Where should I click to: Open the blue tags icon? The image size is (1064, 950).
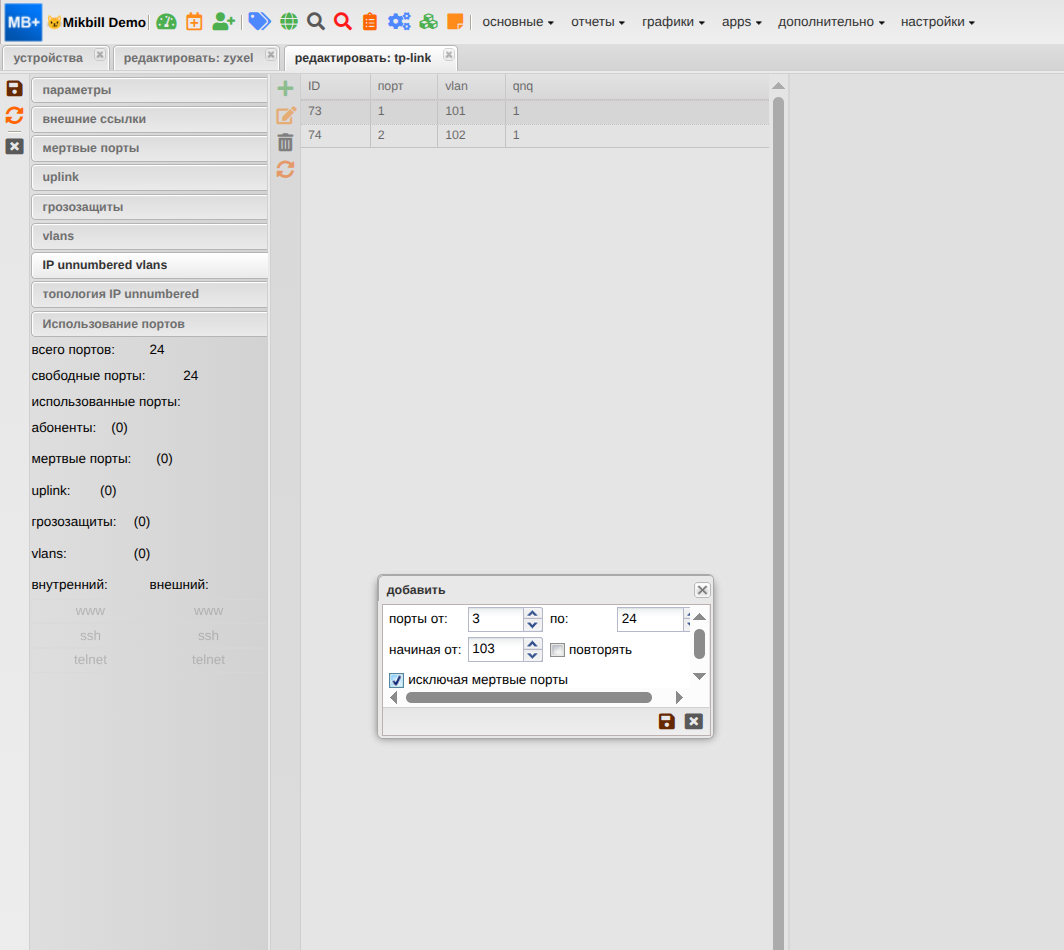pyautogui.click(x=259, y=22)
